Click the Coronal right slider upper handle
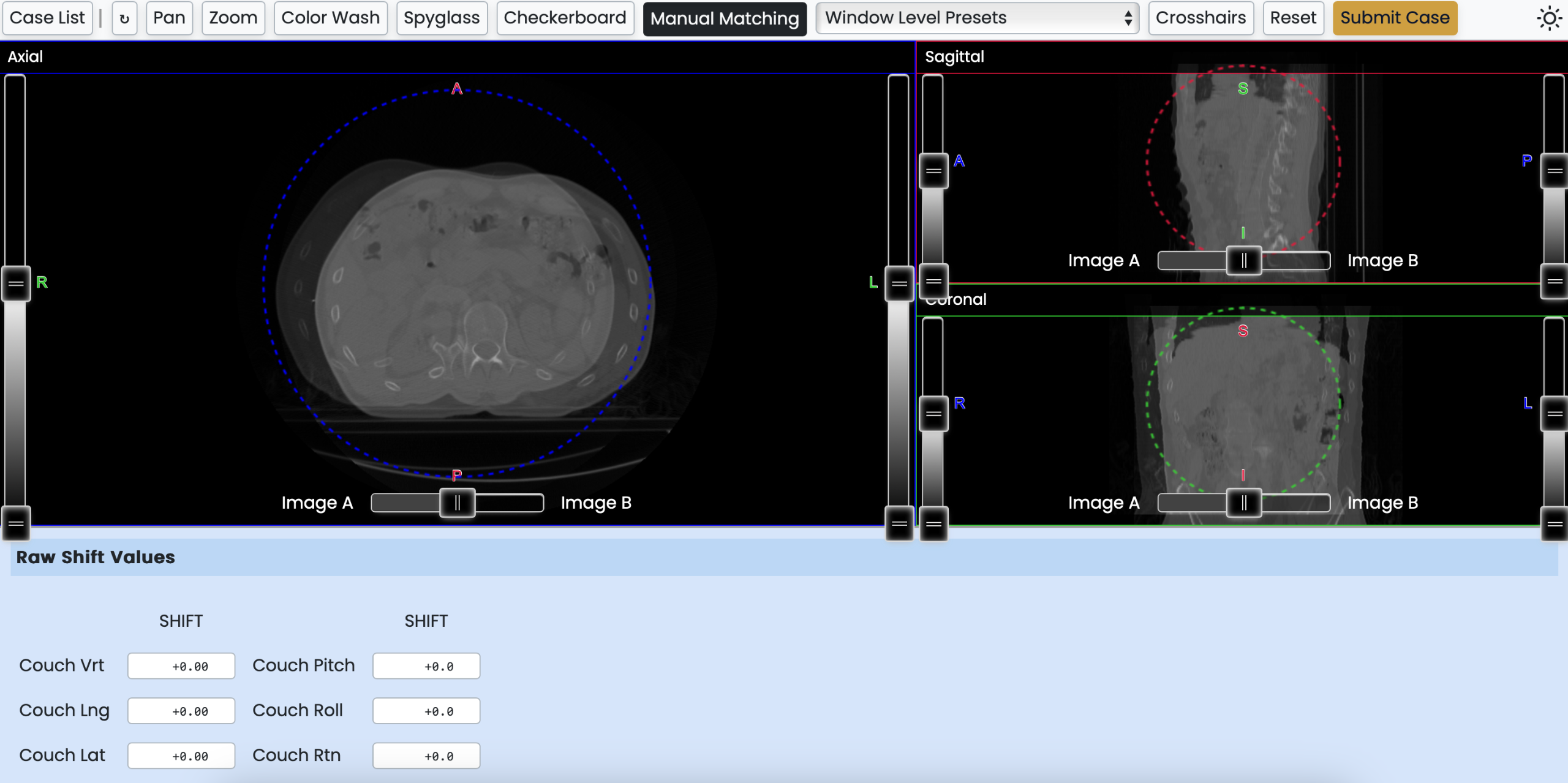 (x=1555, y=414)
